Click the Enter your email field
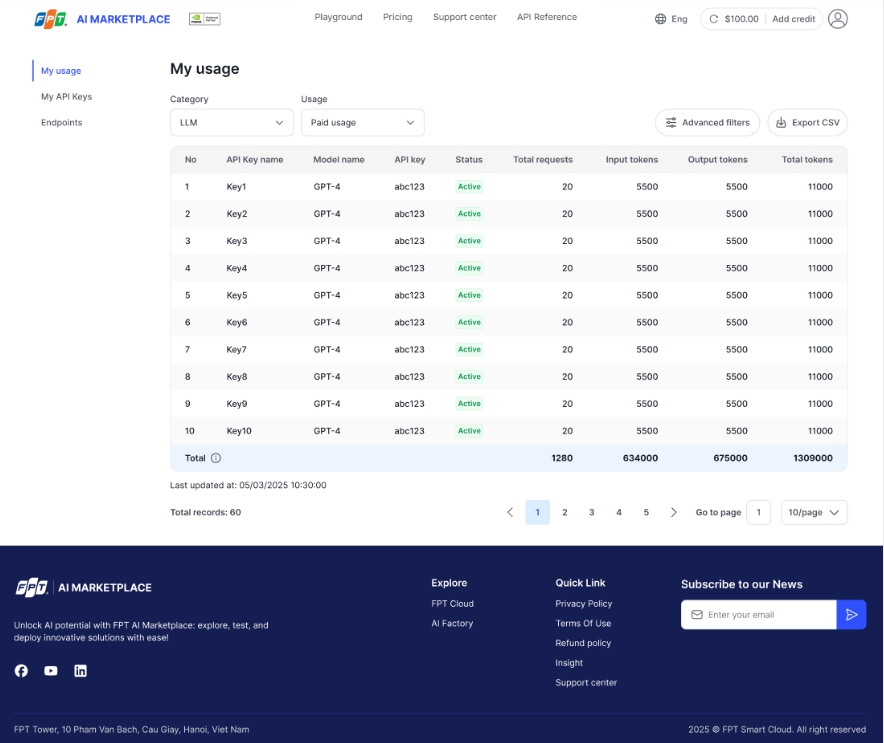This screenshot has height=743, width=884. [765, 615]
